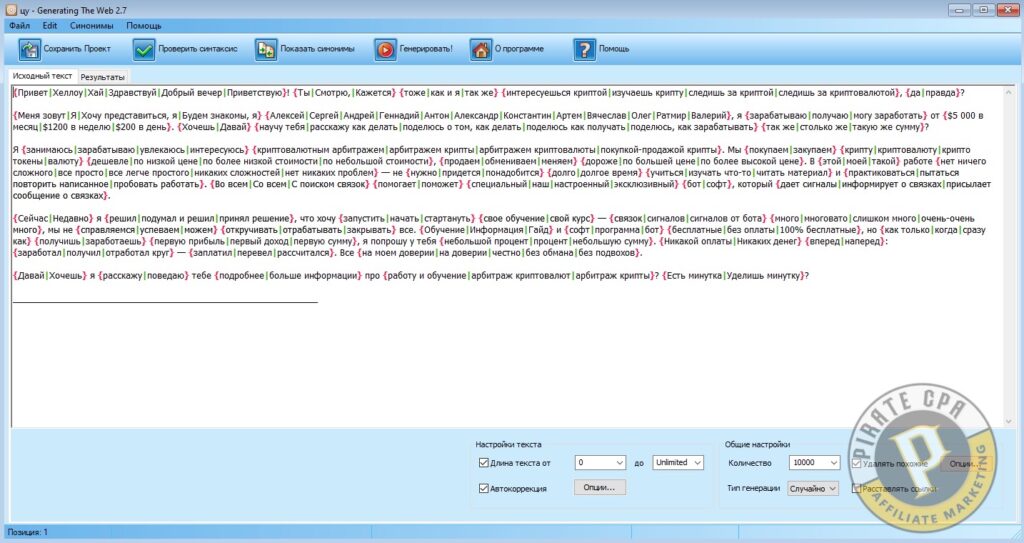Open the Количество dropdown showing 10000
The width and height of the screenshot is (1024, 543).
(814, 463)
